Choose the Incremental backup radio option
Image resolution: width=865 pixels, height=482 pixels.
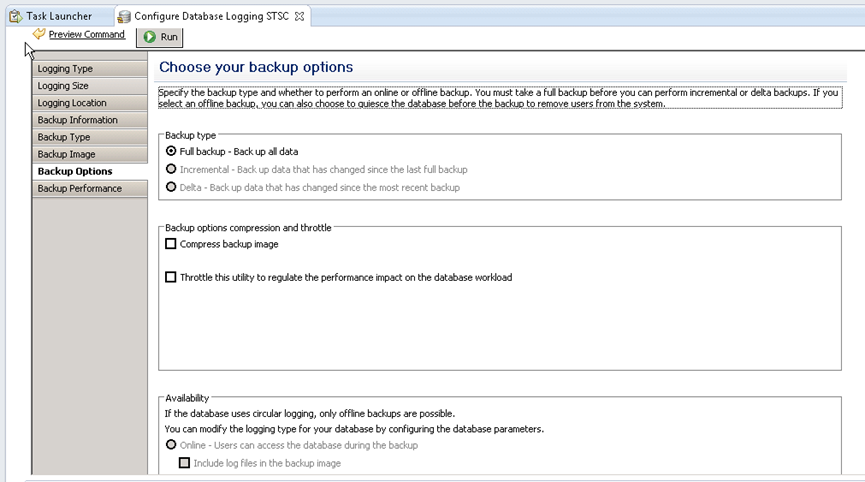pyautogui.click(x=171, y=169)
